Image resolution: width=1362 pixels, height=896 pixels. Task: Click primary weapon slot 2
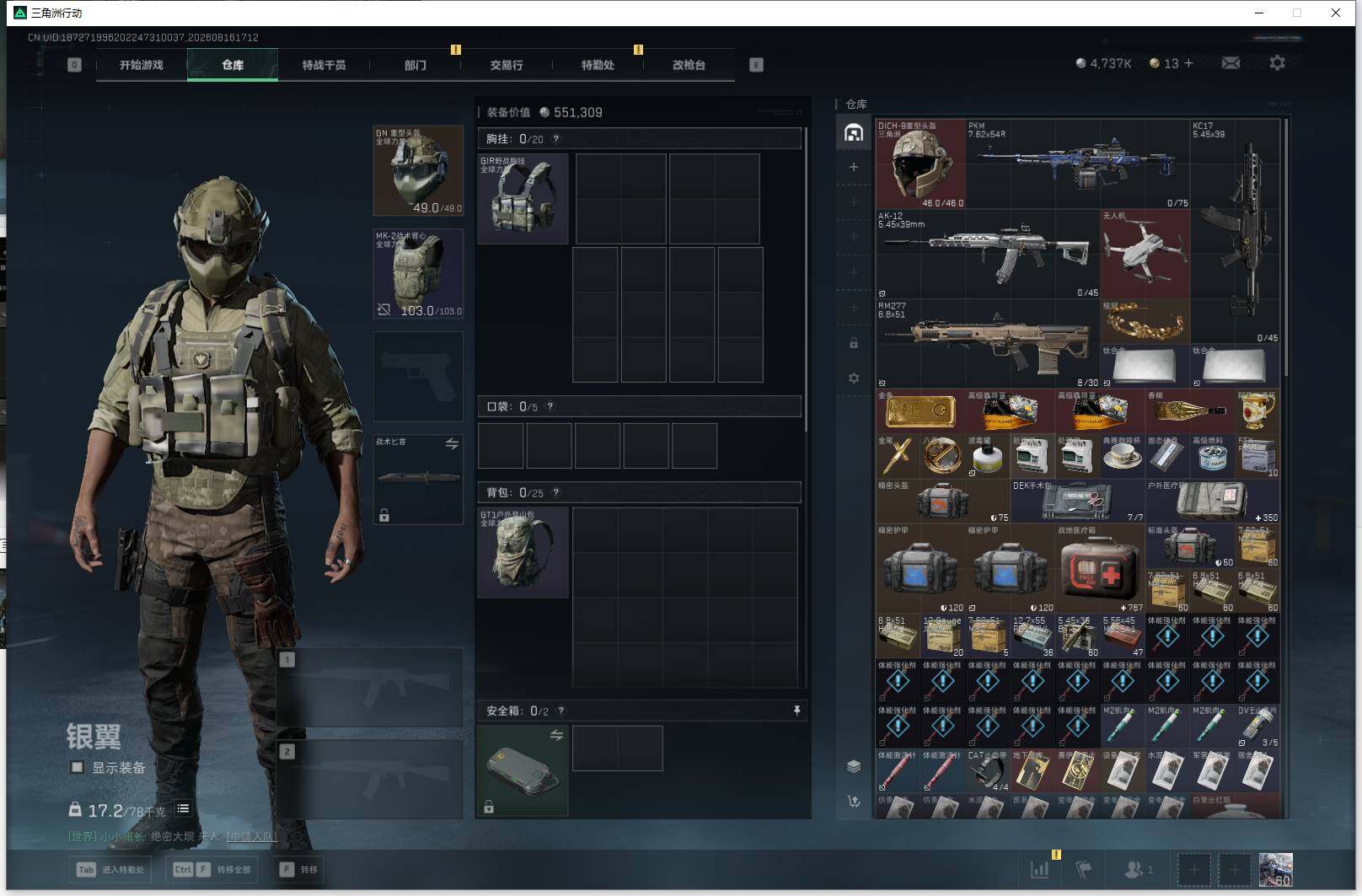click(x=369, y=780)
